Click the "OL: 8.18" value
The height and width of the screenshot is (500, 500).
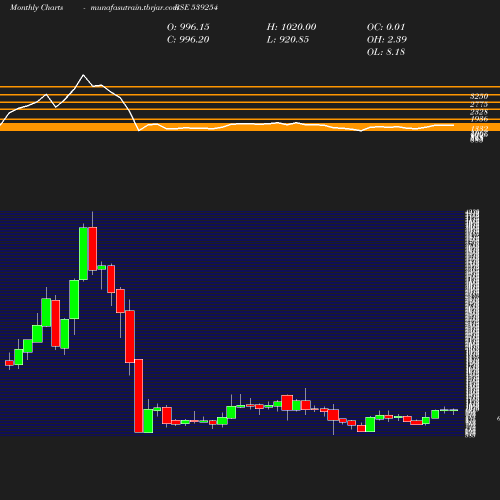click(386, 52)
